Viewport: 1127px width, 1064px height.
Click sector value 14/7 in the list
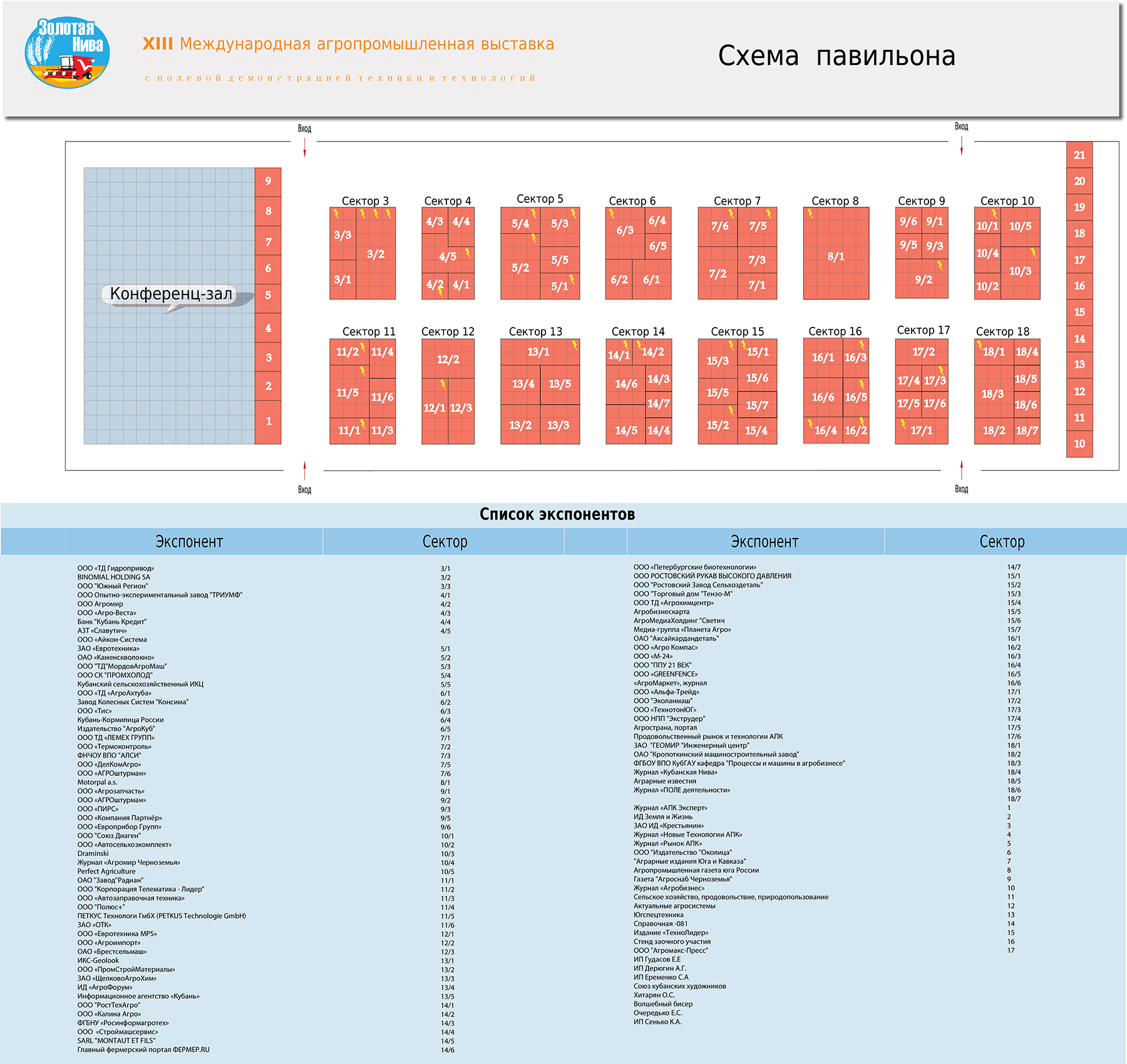point(1014,567)
